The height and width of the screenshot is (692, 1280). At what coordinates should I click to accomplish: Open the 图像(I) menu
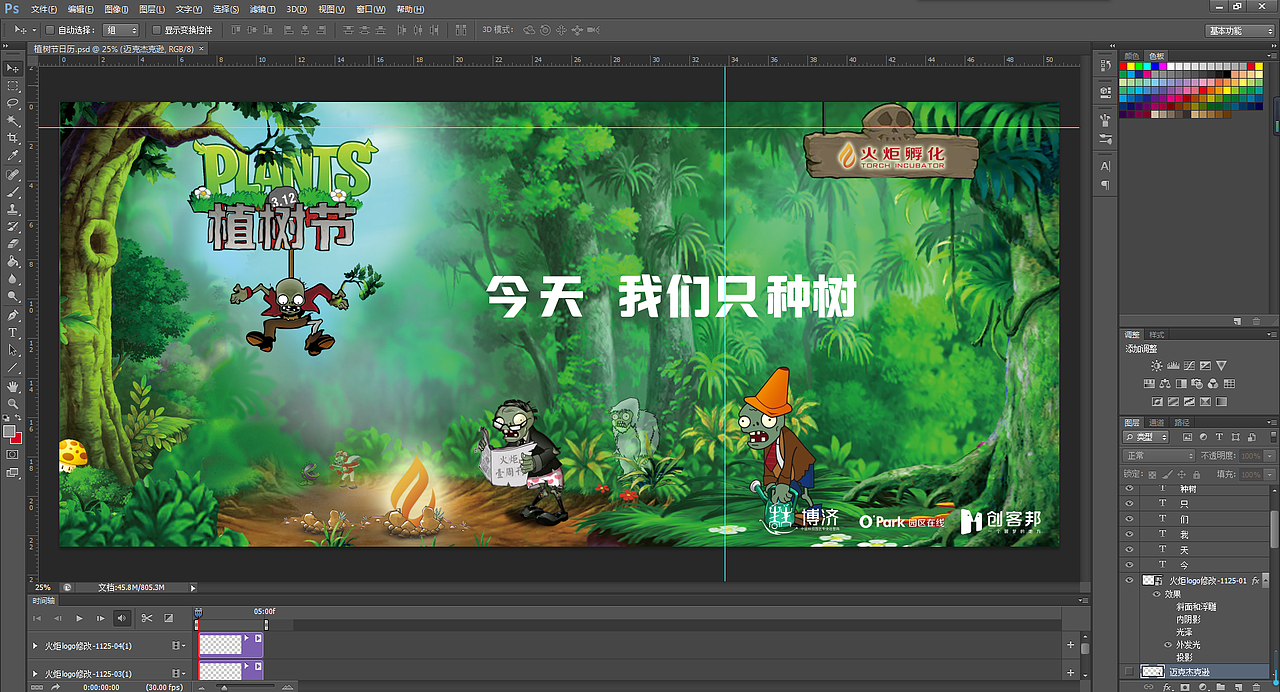tap(118, 9)
